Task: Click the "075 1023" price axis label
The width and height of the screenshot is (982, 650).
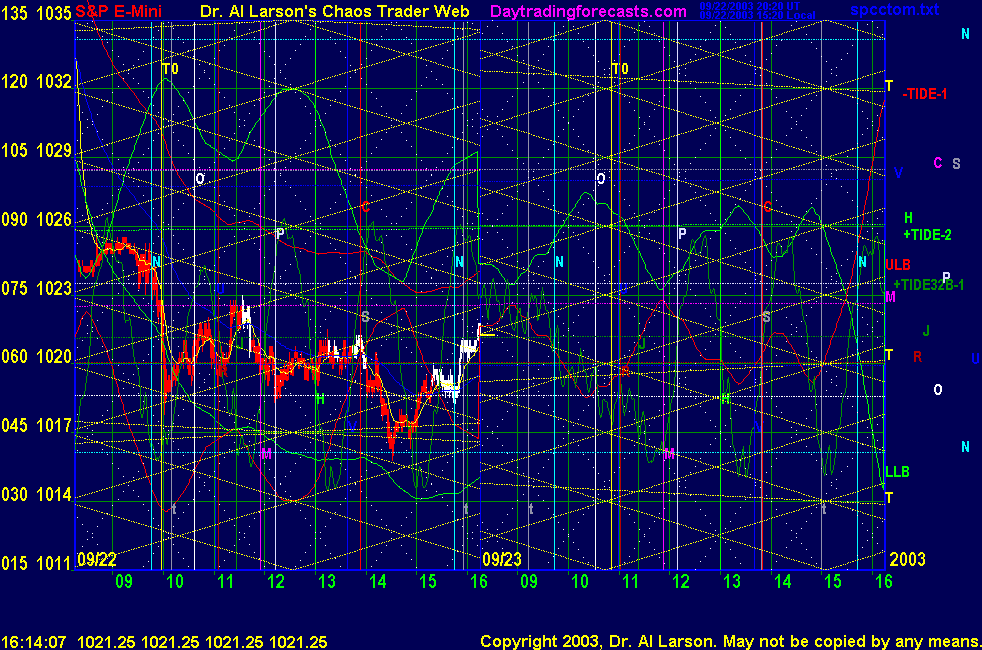Action: click(x=36, y=288)
